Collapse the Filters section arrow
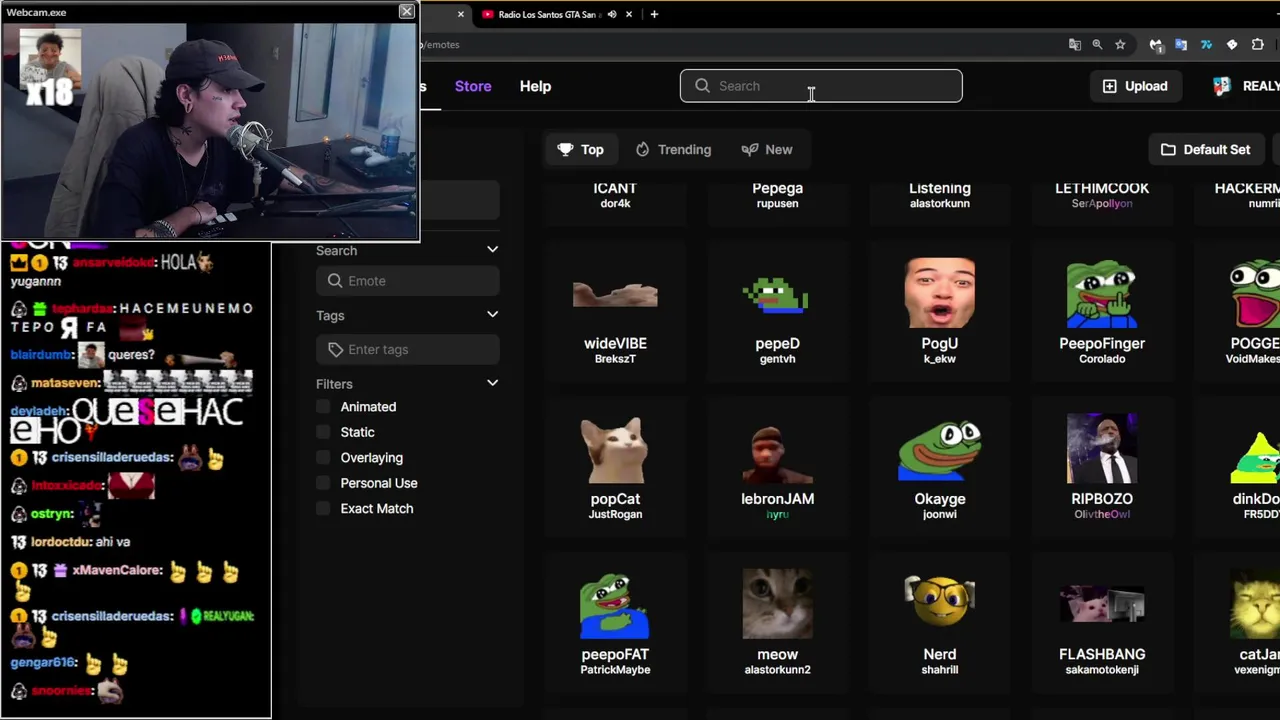Screen dimensions: 1280x720 492,384
